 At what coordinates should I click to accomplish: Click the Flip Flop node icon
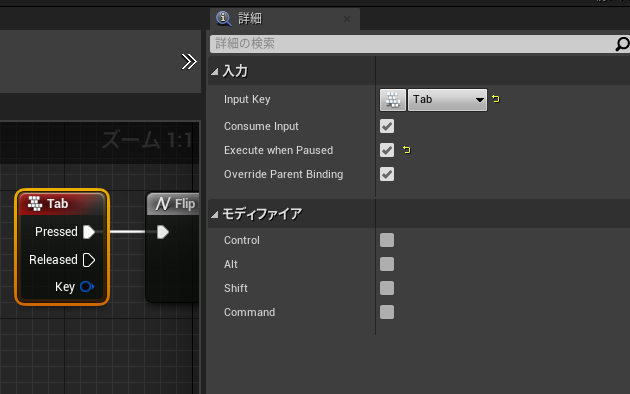point(163,204)
